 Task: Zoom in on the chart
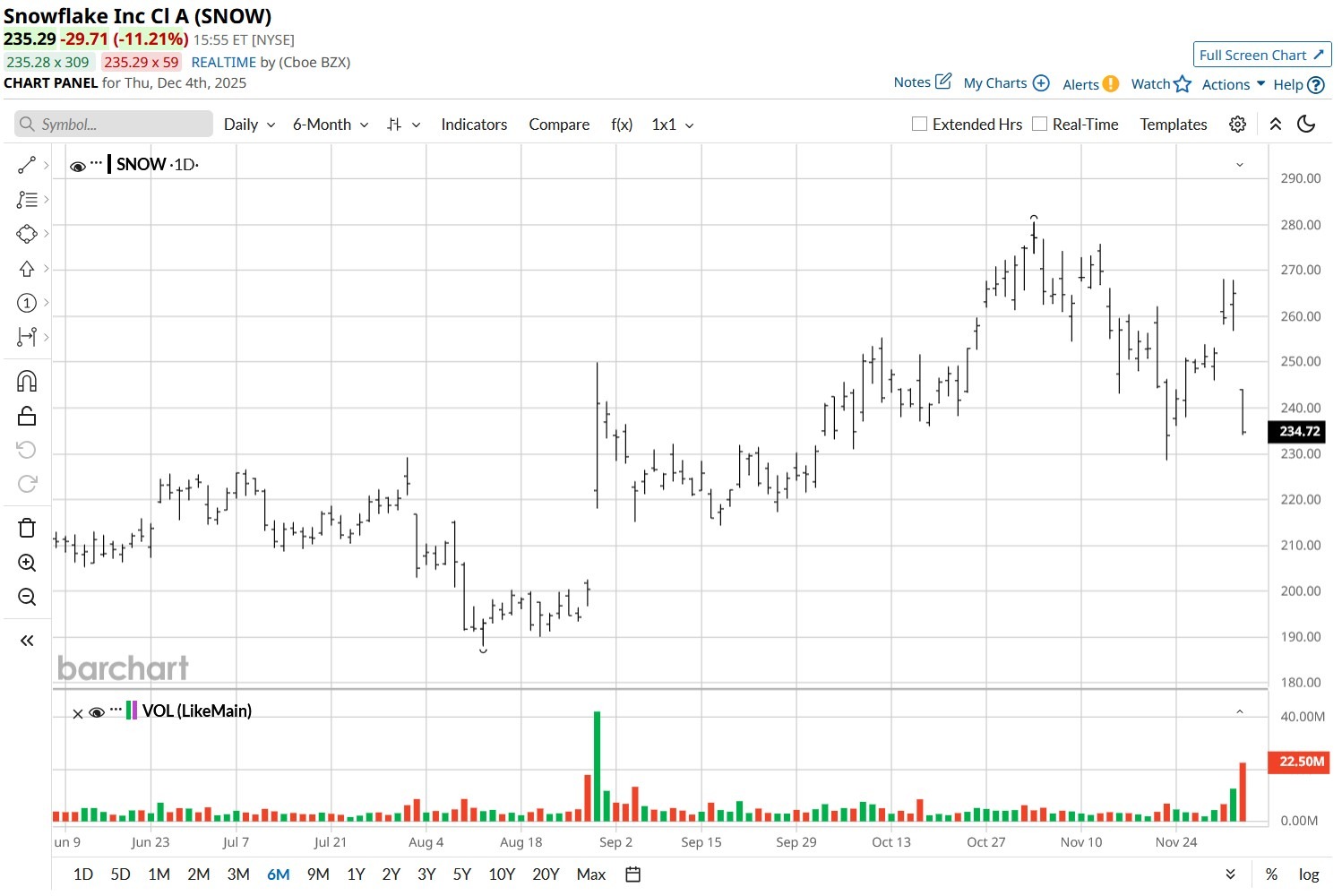tap(27, 563)
